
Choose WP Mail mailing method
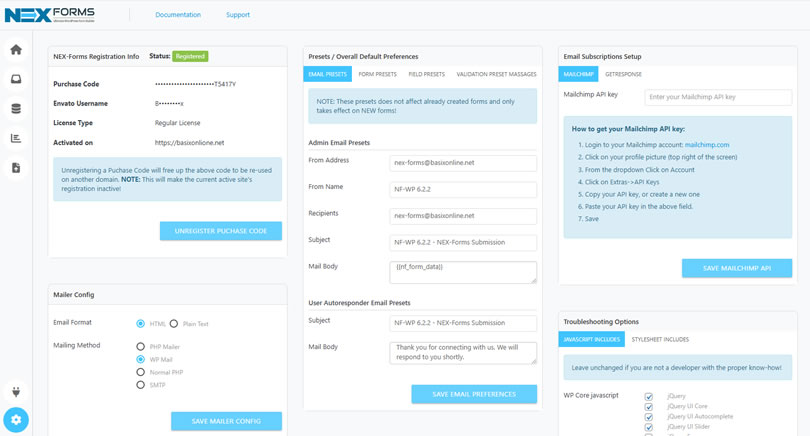coord(141,359)
